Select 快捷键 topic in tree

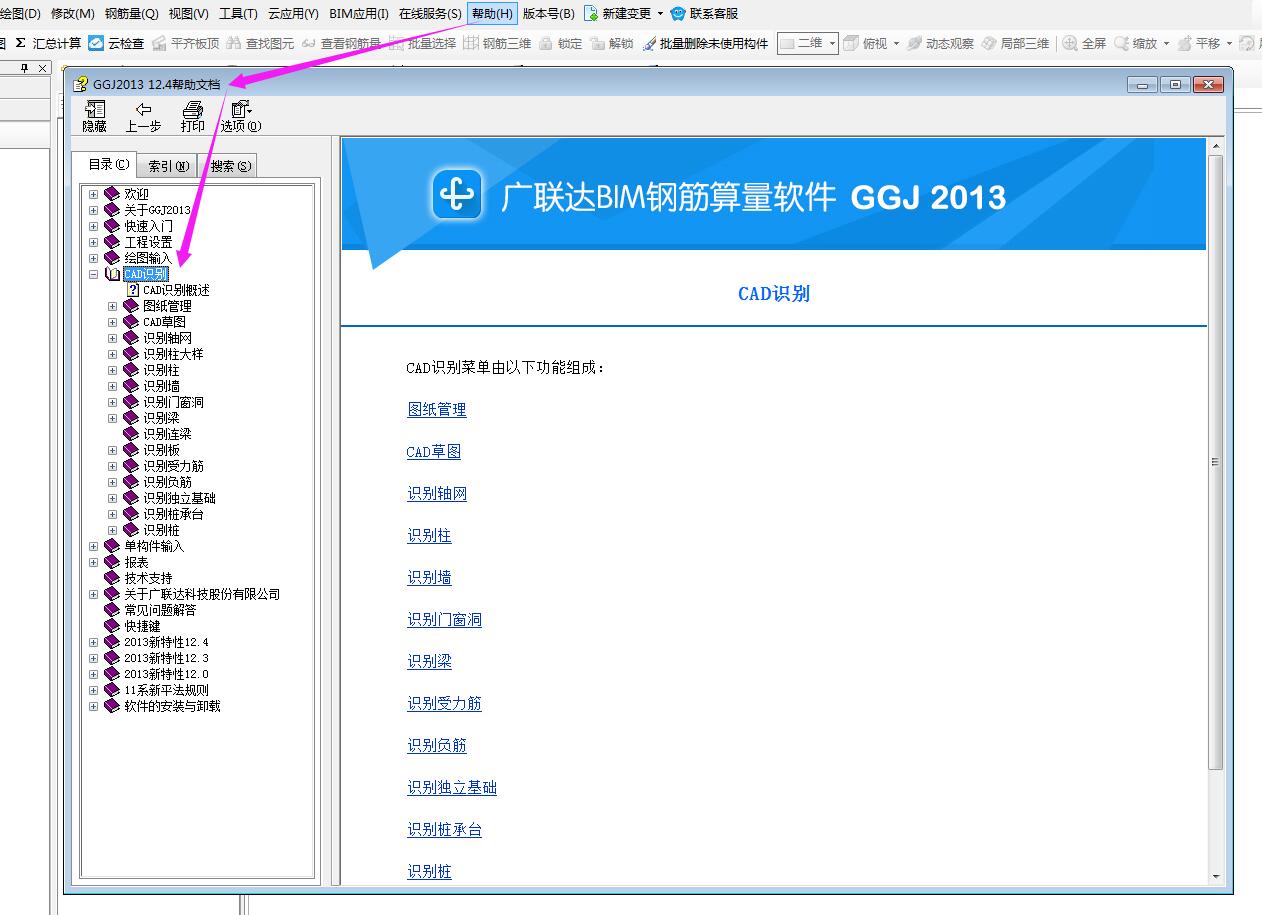[x=142, y=626]
